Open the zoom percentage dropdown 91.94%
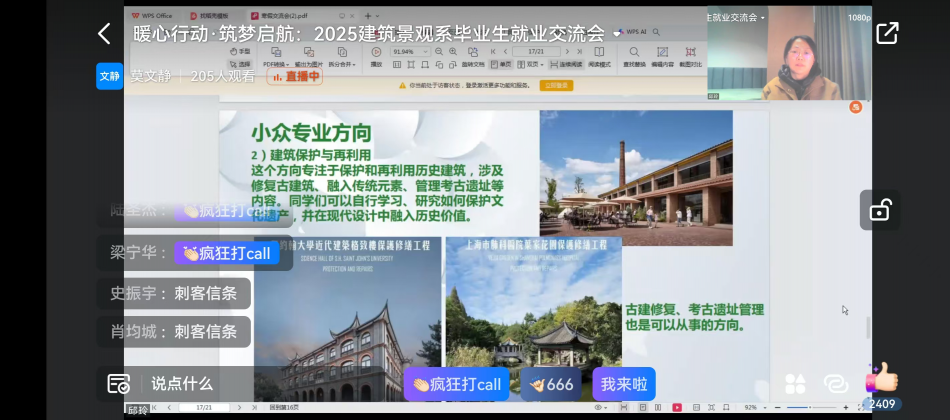950x420 pixels. [x=410, y=51]
